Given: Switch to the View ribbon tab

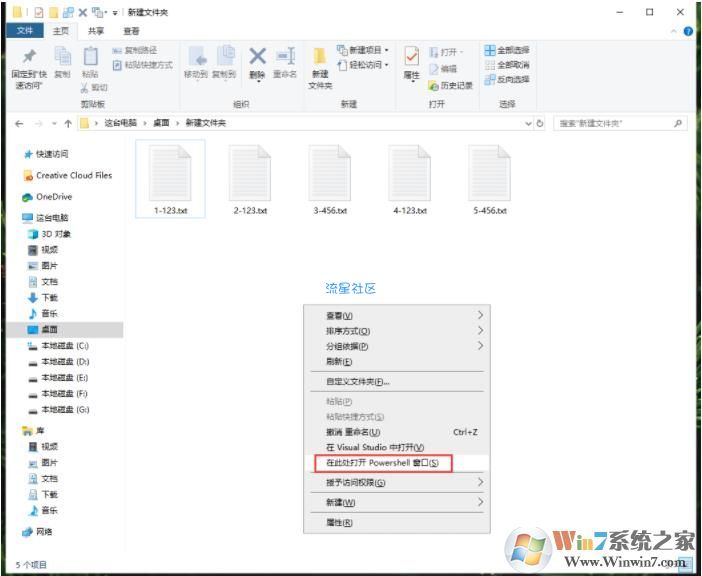Looking at the screenshot, I should coord(131,31).
